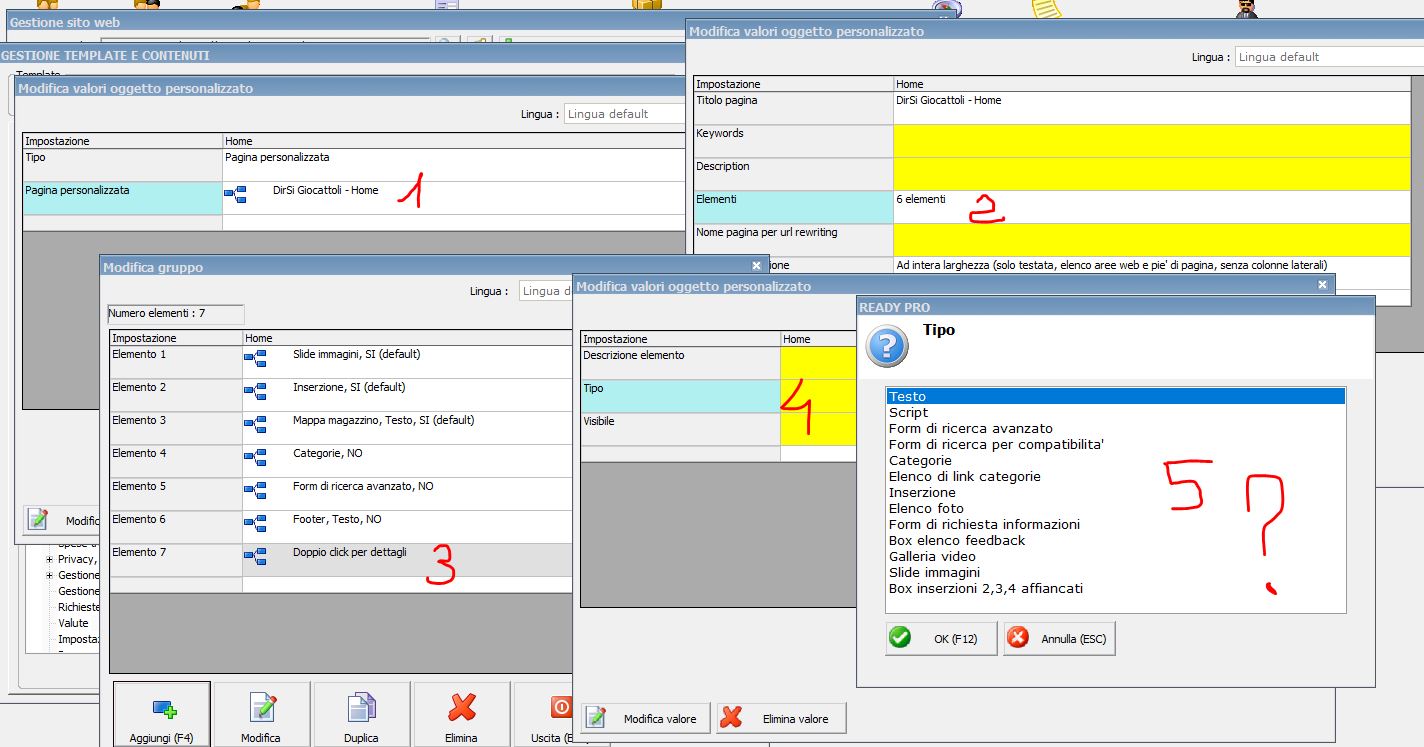This screenshot has width=1424, height=747.
Task: Select Testo in the Tipo list
Action: (x=1115, y=396)
